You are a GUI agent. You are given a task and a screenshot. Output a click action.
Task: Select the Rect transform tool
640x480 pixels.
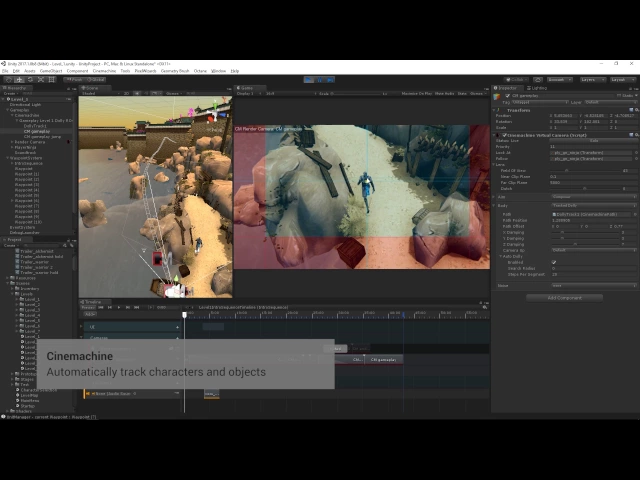click(x=52, y=80)
